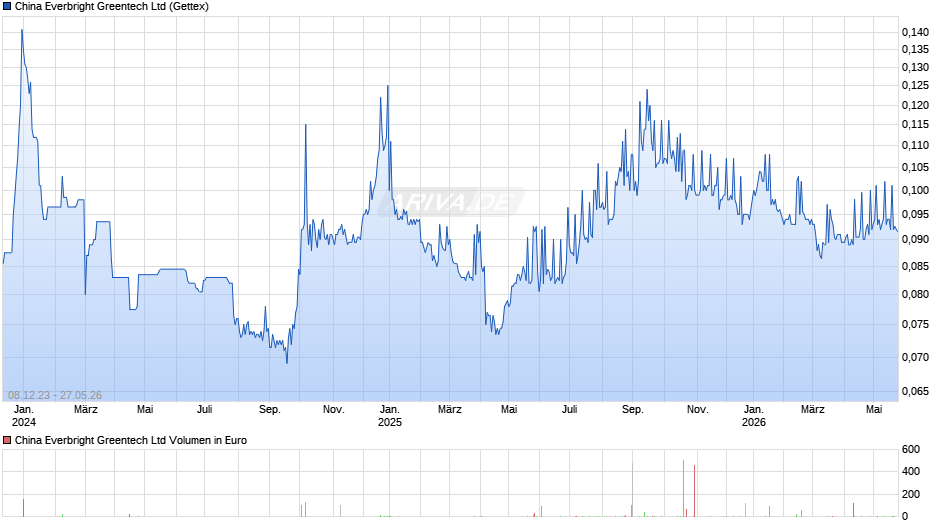The image size is (940, 526).
Task: Click the price axis value 0,100
Action: pyautogui.click(x=915, y=190)
